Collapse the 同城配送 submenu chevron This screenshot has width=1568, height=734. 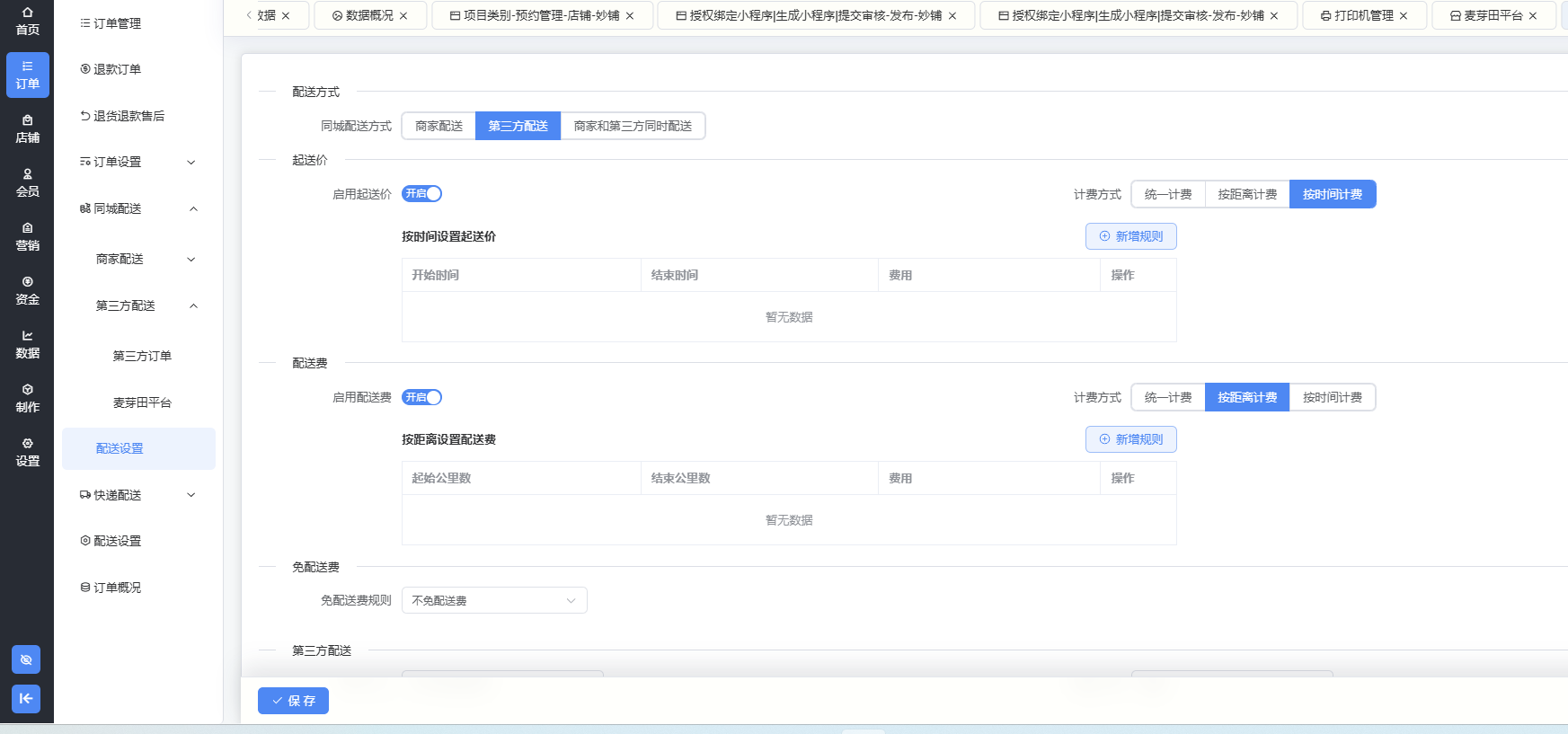193,209
